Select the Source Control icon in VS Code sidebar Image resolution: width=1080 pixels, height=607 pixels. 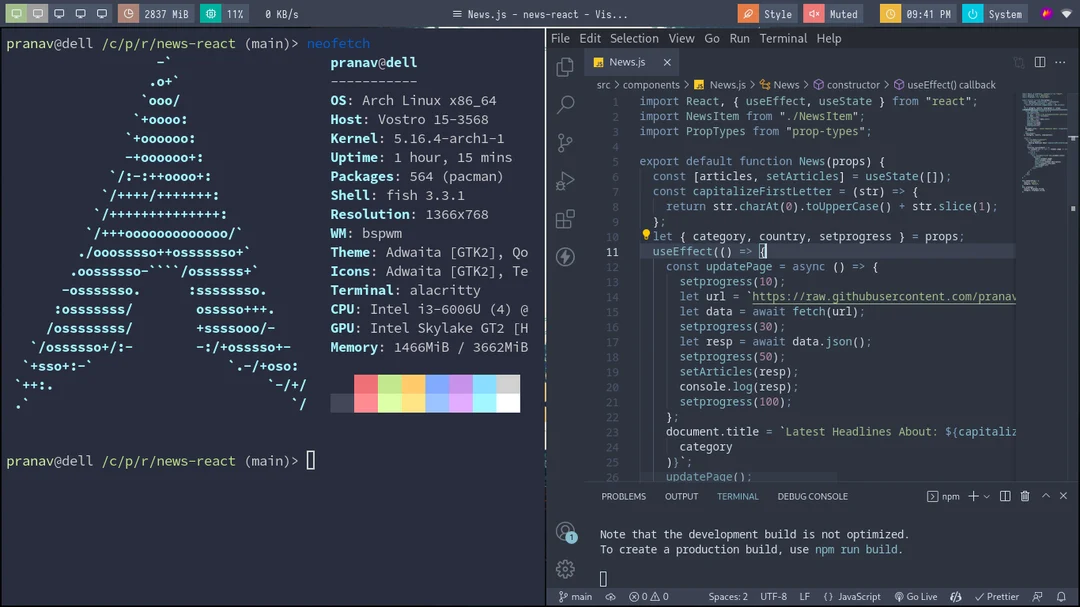(x=564, y=142)
